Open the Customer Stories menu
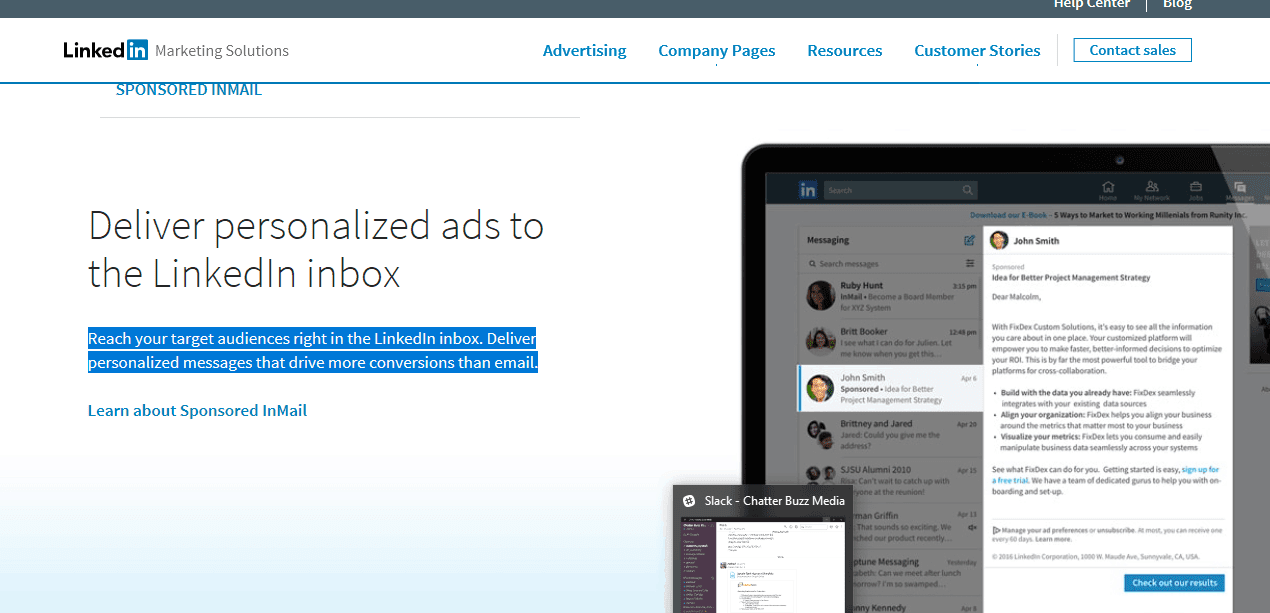 click(x=977, y=50)
